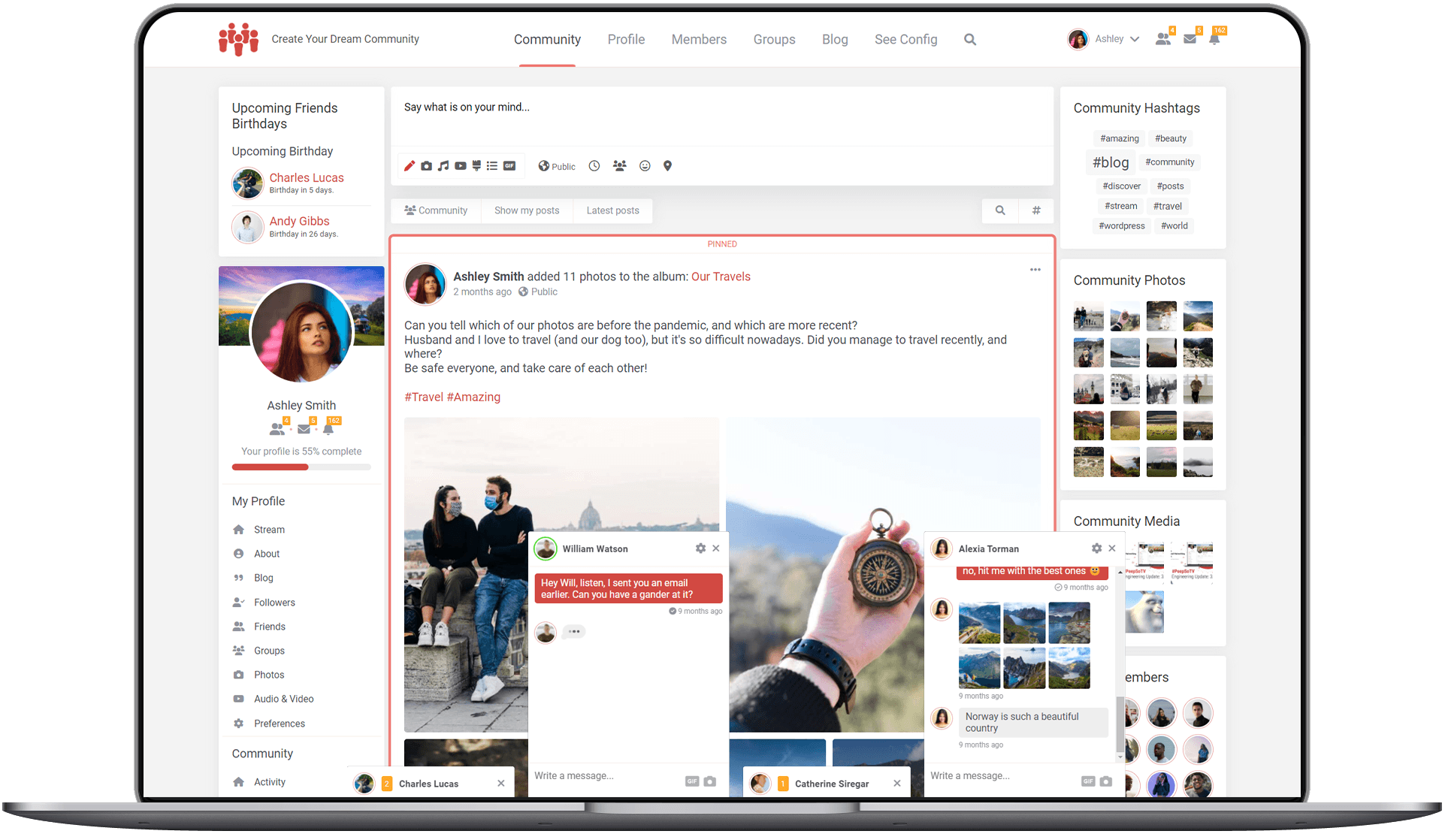Click camera icon in Alexia Torman chat

[x=1106, y=782]
